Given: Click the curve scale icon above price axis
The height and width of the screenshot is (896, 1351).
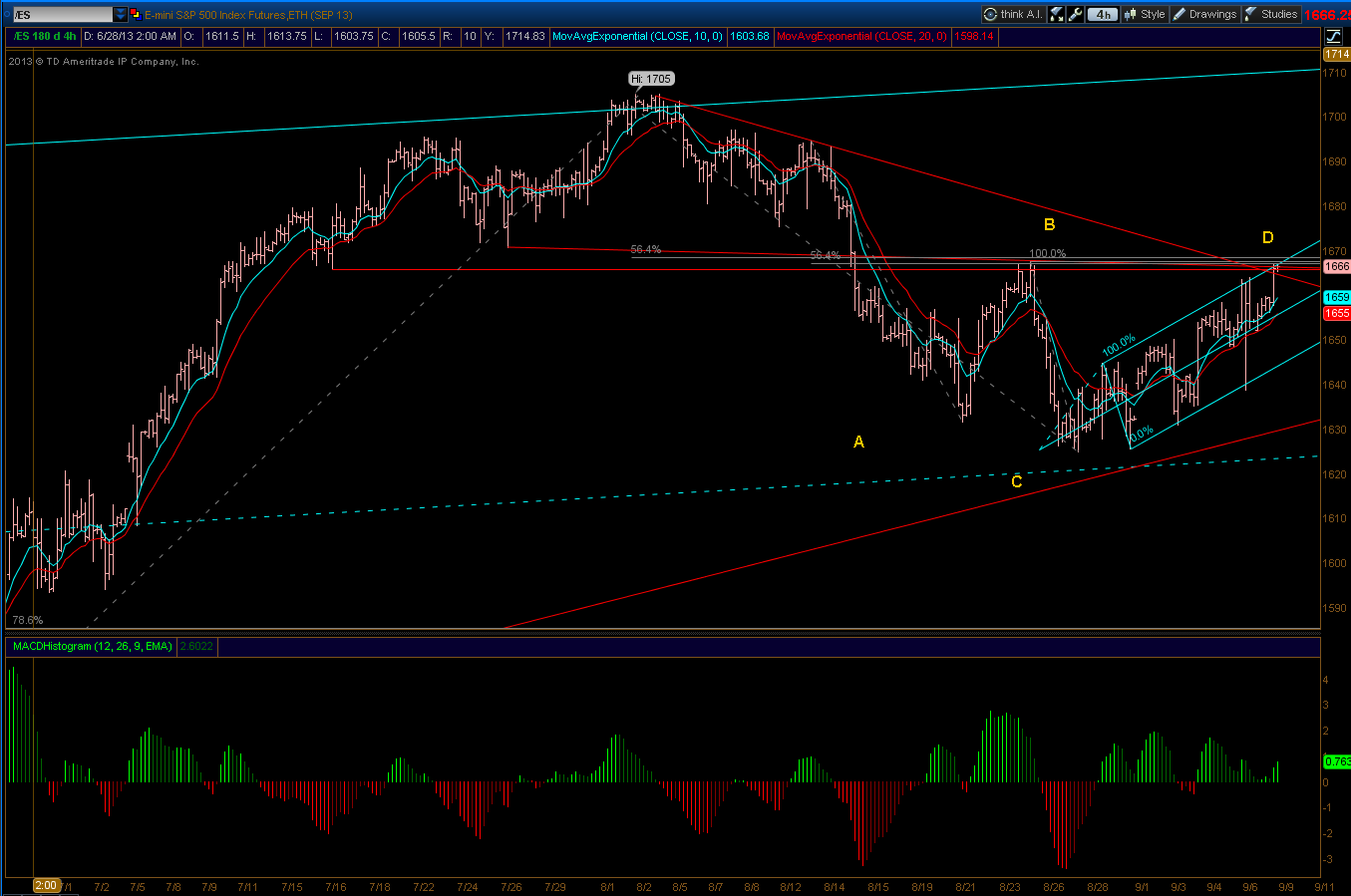Looking at the screenshot, I should (x=1335, y=36).
